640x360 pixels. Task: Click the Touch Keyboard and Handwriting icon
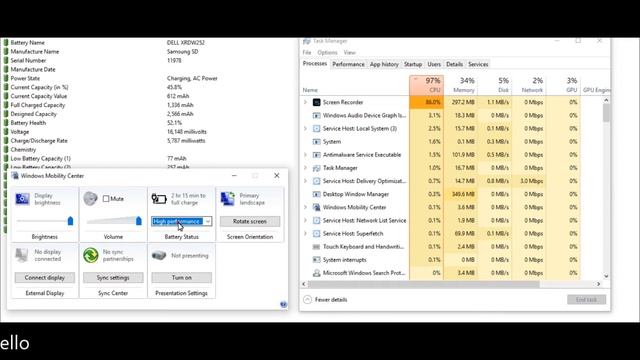(x=316, y=247)
